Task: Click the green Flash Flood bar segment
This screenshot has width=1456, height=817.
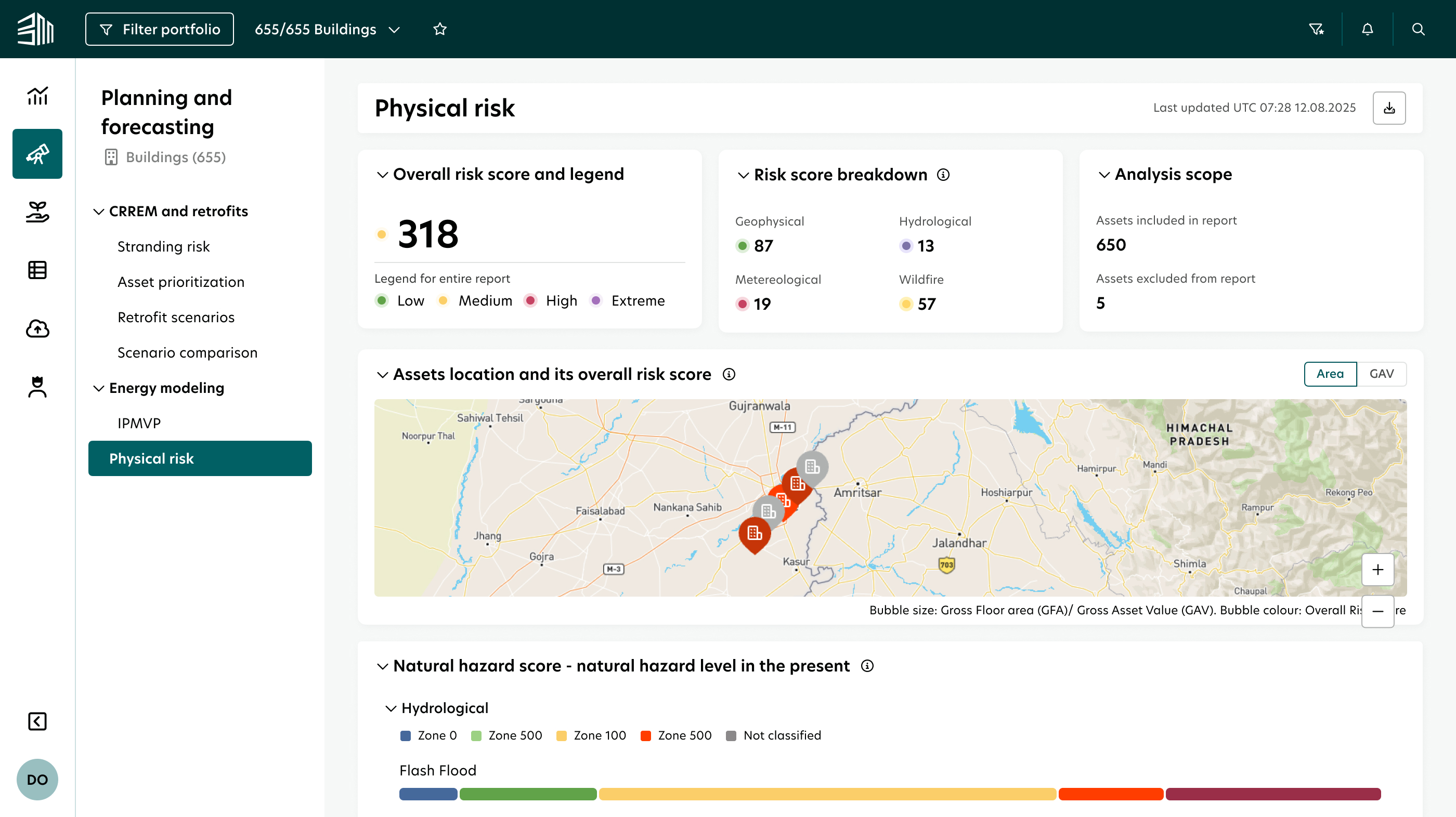Action: pos(528,794)
